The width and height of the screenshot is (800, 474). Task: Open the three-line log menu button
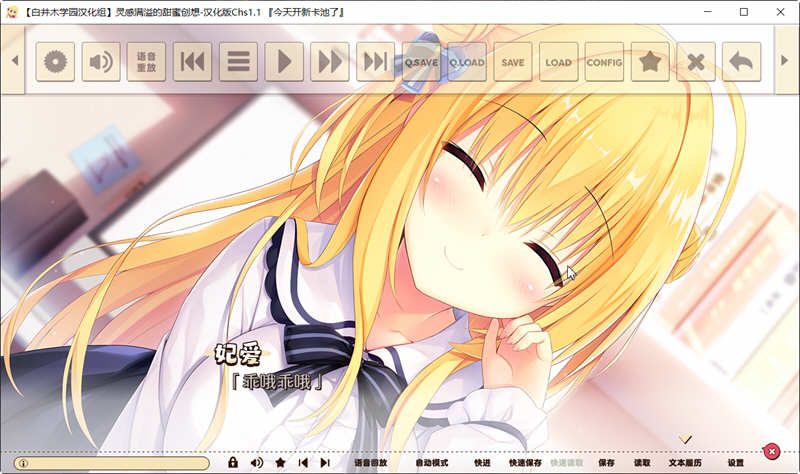pyautogui.click(x=238, y=62)
